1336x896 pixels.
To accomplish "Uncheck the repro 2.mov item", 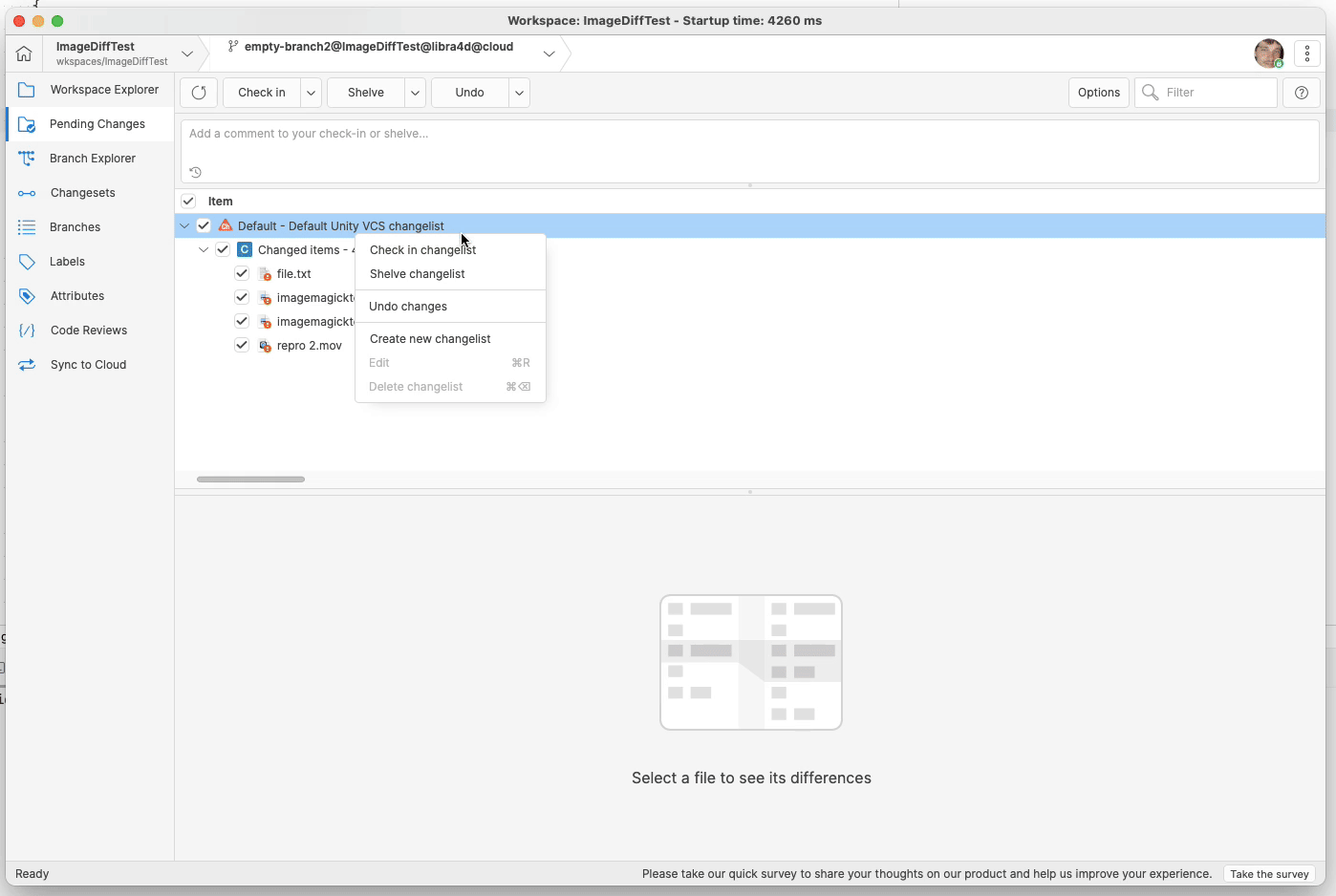I will click(242, 345).
